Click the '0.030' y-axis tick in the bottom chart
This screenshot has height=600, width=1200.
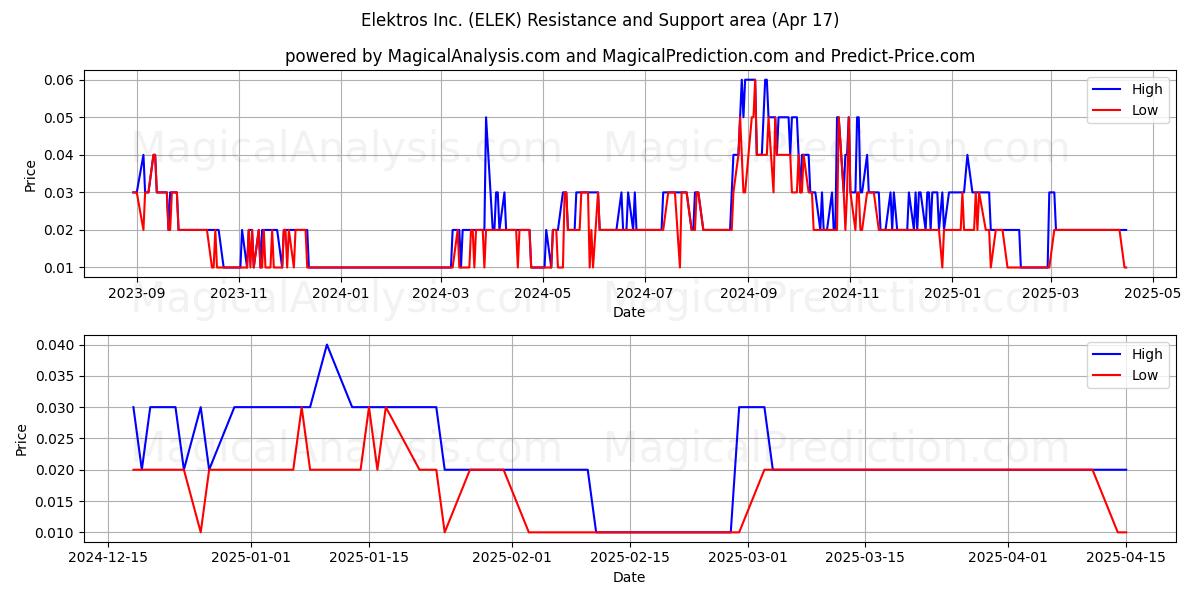click(x=56, y=408)
